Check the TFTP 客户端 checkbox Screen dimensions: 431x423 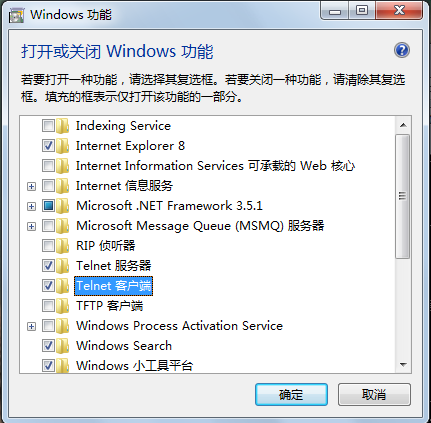click(x=48, y=306)
